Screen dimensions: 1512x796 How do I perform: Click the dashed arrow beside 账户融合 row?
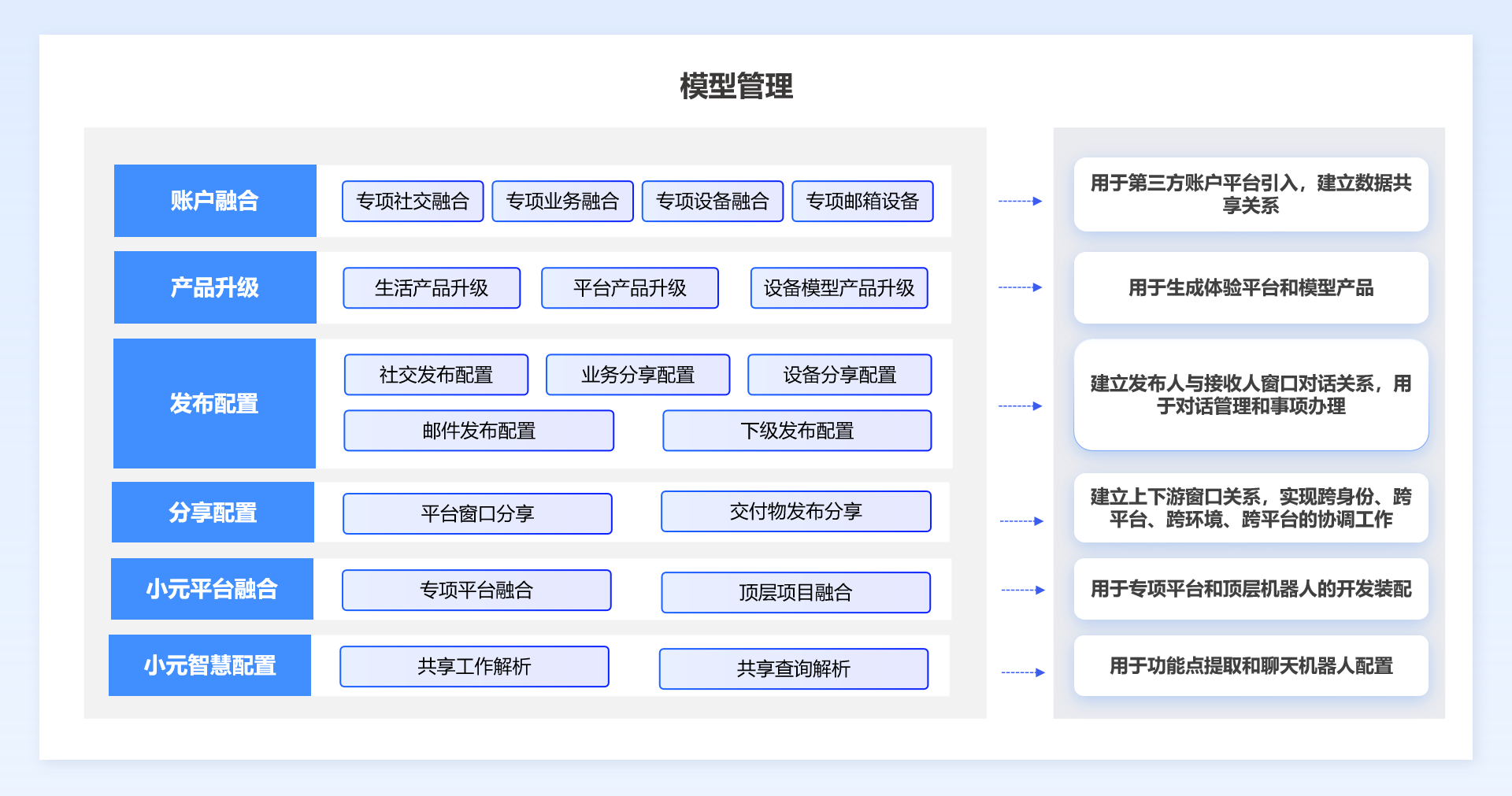(1020, 202)
